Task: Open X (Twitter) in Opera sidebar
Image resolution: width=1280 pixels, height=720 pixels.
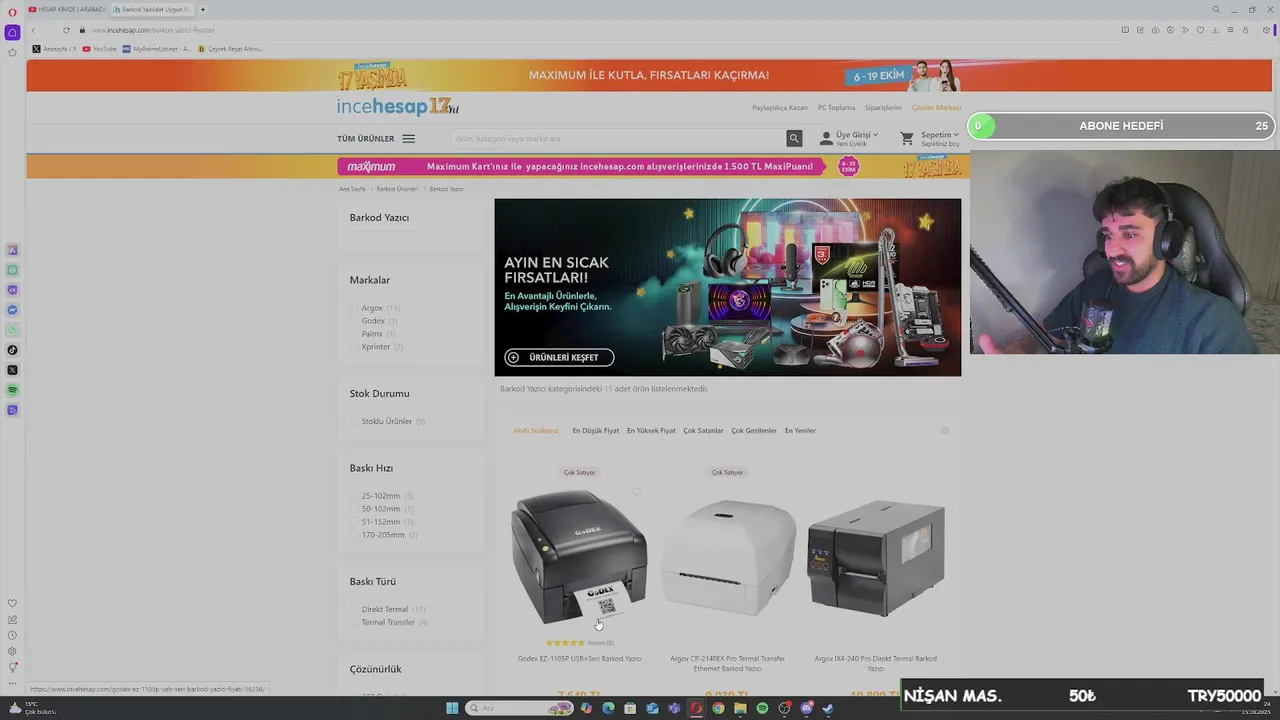Action: click(x=12, y=370)
